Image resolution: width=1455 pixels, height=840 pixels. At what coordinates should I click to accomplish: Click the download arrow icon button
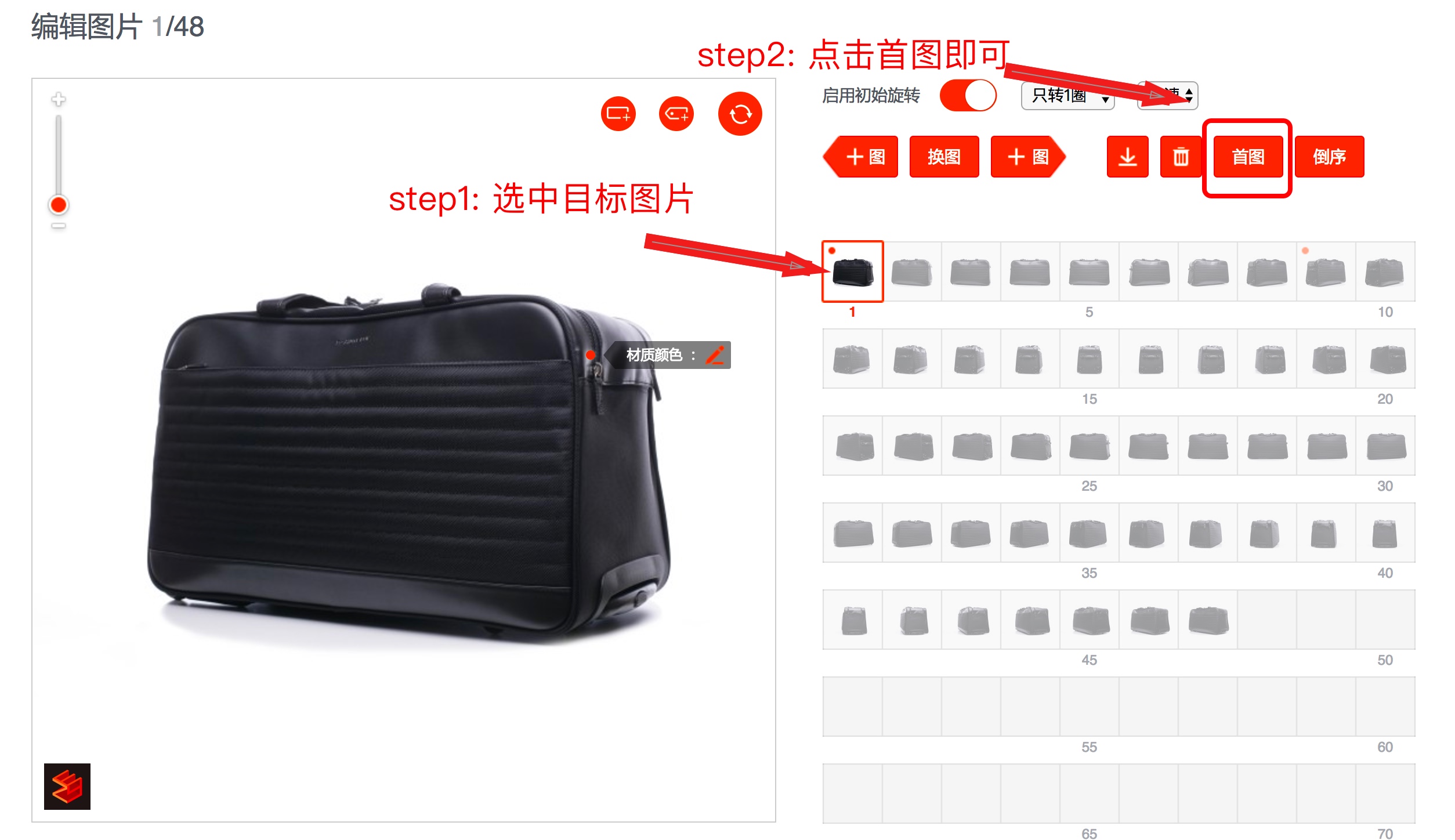[x=1127, y=157]
